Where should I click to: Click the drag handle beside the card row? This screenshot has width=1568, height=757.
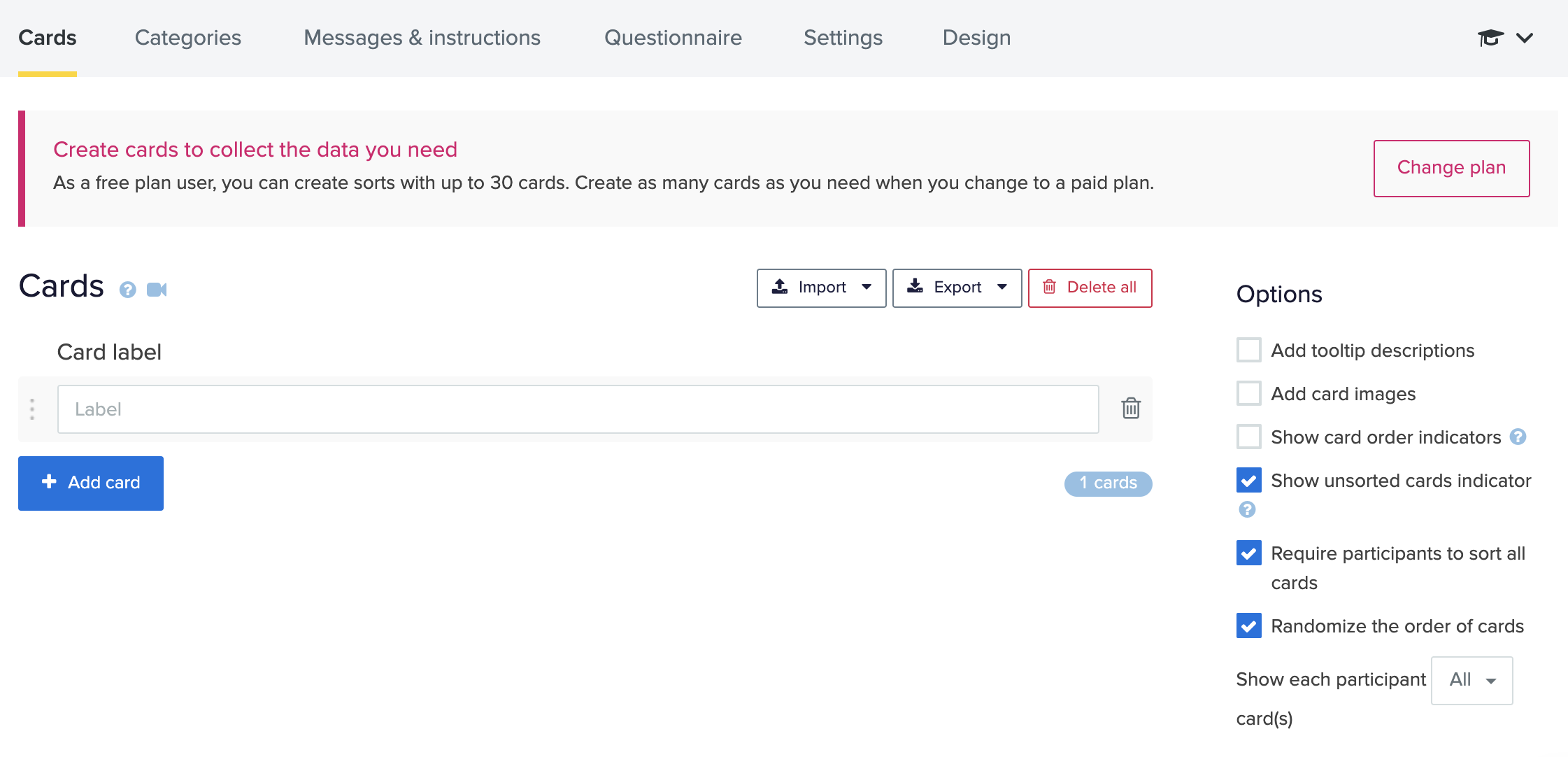pos(32,409)
